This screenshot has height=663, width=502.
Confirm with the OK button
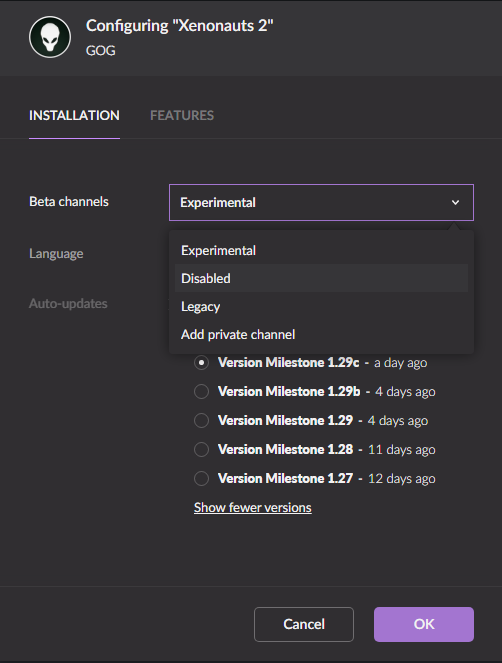424,625
